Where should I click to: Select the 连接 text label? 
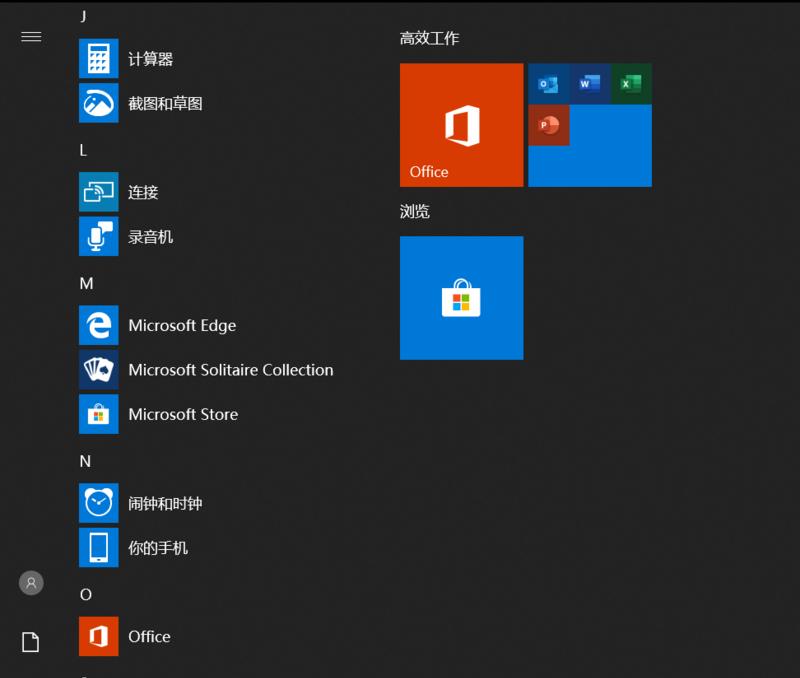tap(143, 192)
